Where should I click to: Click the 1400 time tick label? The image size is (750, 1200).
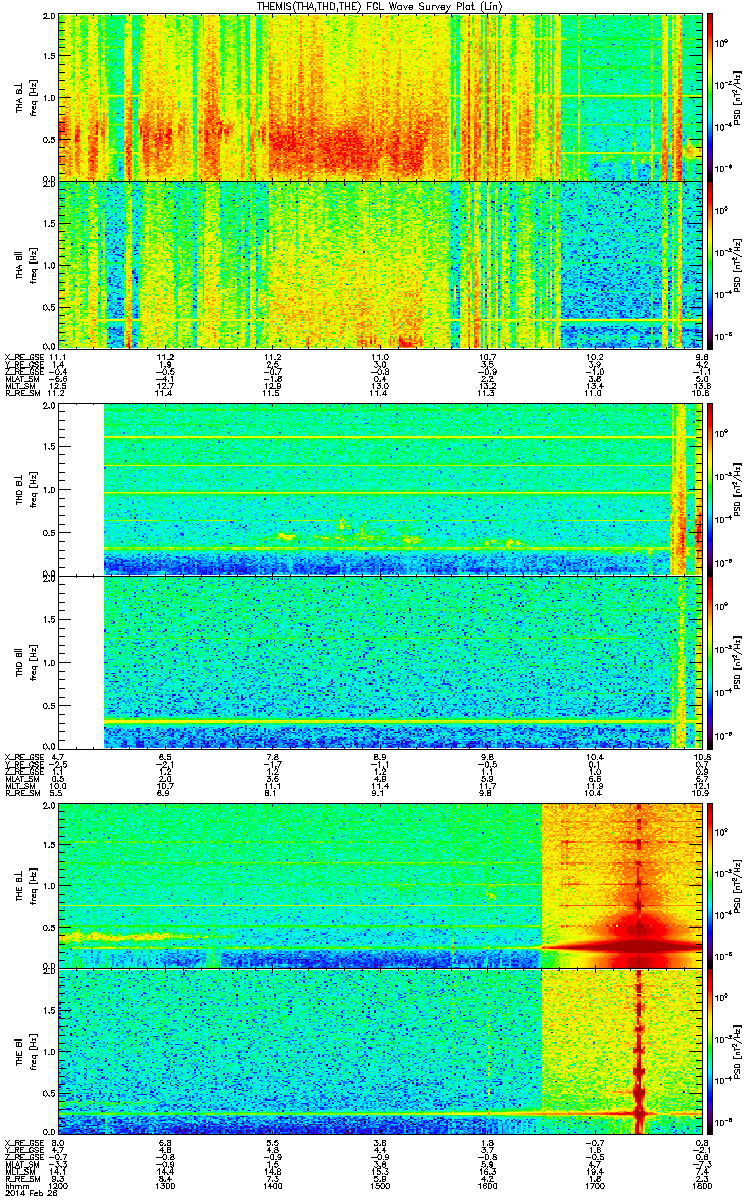point(274,1187)
